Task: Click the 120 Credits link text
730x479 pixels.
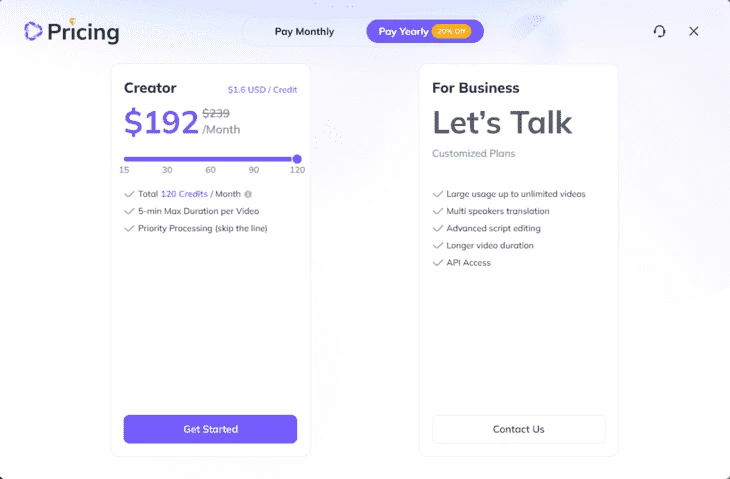Action: pyautogui.click(x=184, y=194)
